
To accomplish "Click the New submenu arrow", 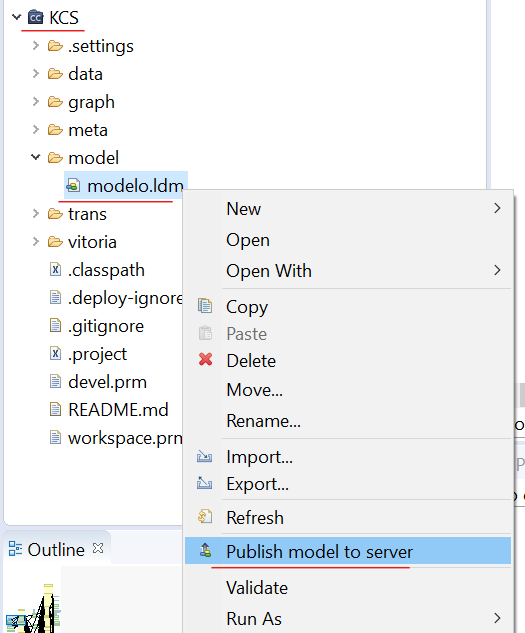I will click(497, 208).
